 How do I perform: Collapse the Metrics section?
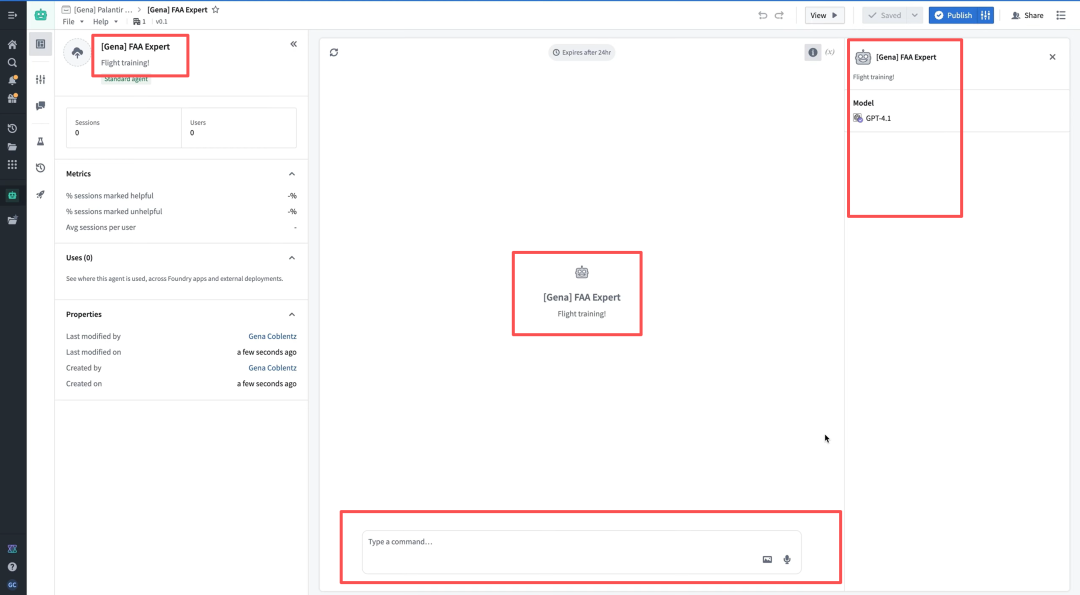click(292, 174)
